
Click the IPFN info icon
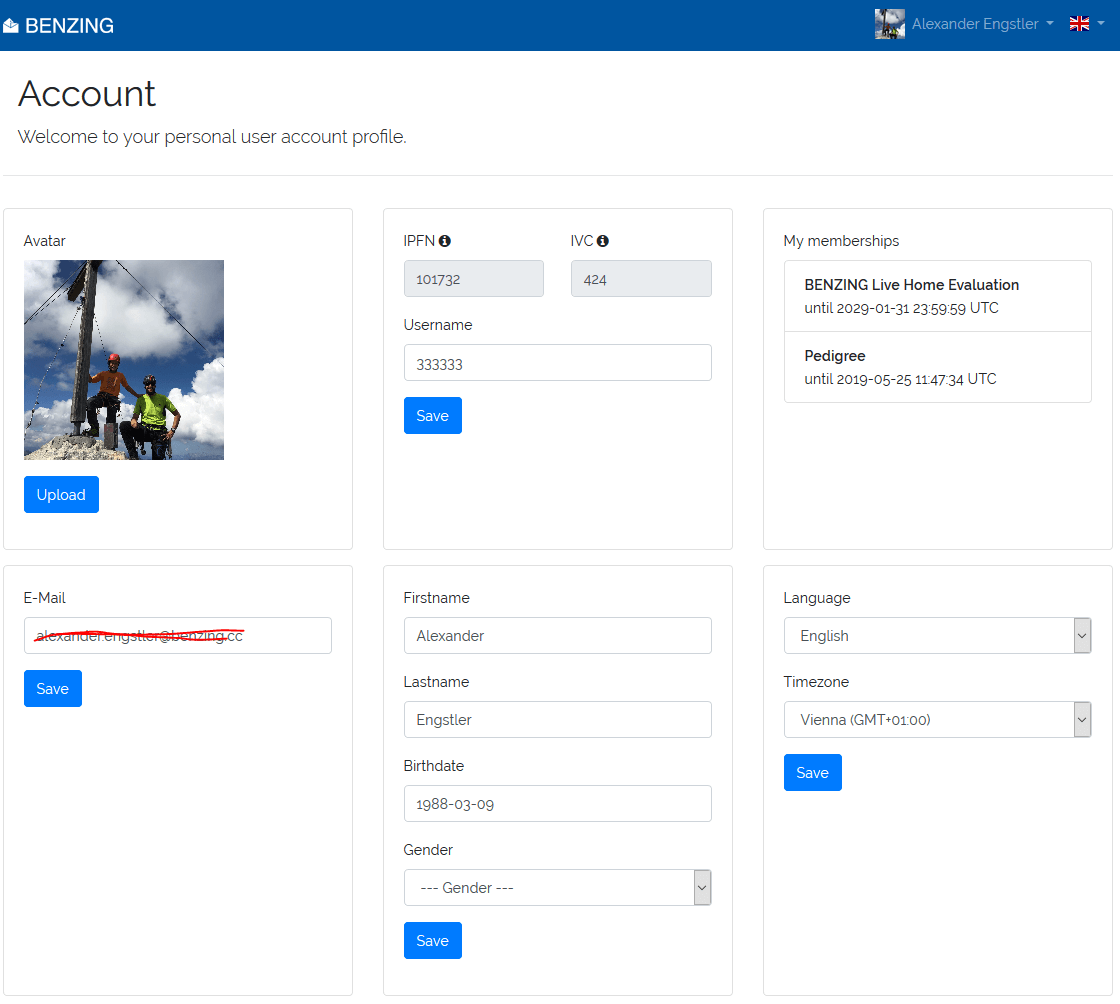click(444, 241)
